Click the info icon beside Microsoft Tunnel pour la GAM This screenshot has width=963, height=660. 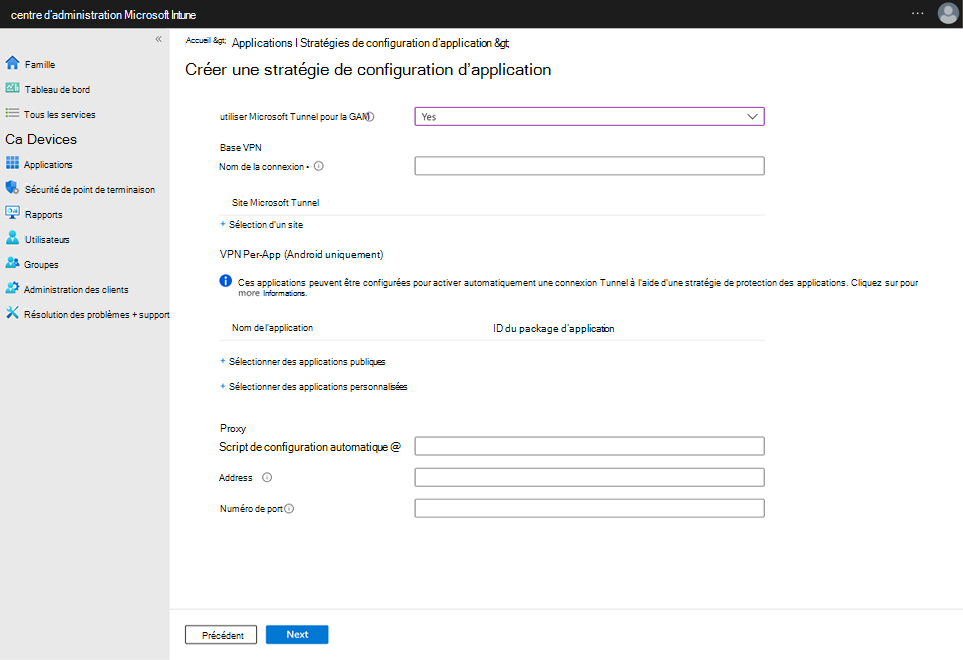pos(370,116)
